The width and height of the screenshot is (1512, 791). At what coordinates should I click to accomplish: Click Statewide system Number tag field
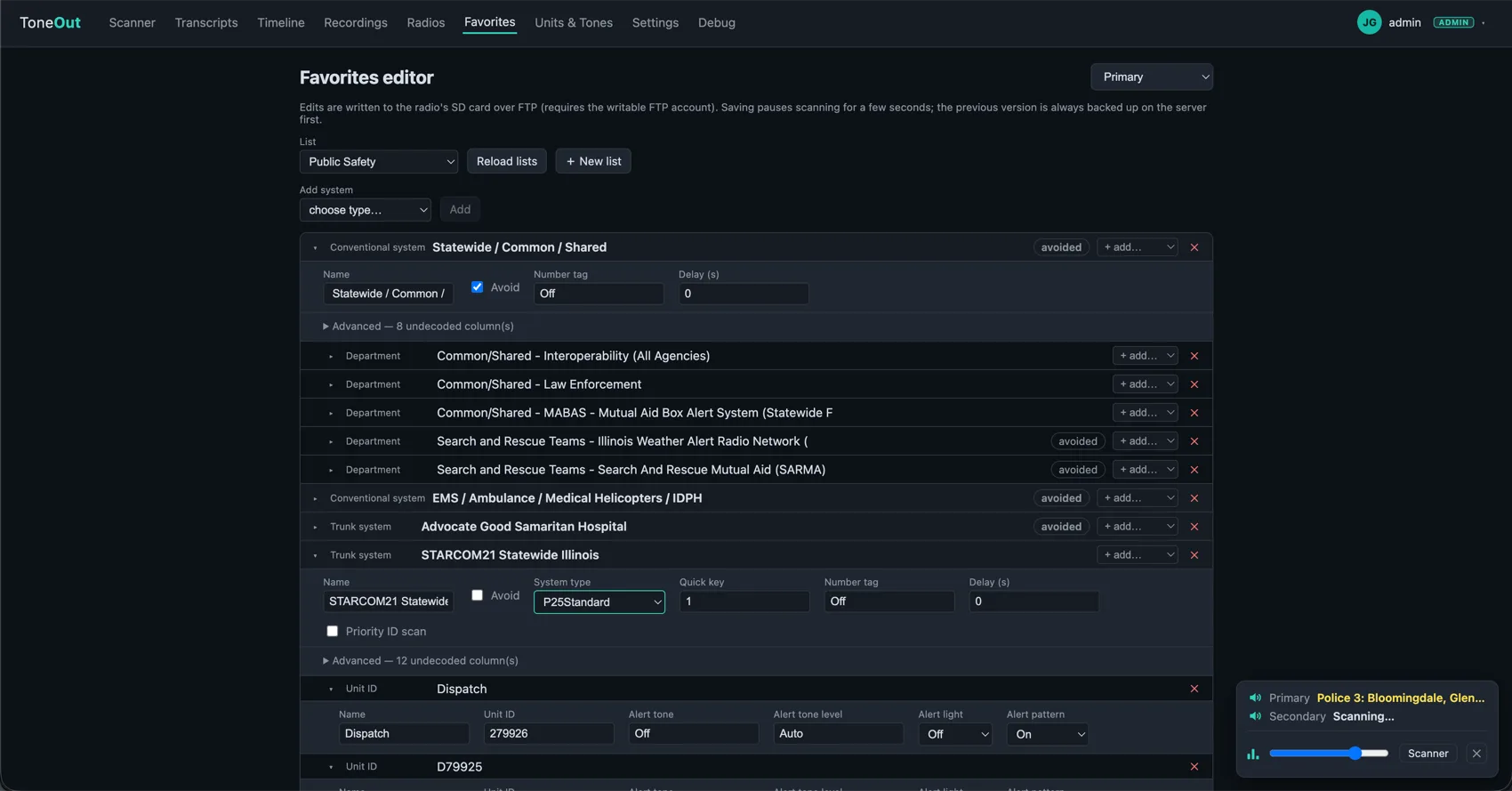[599, 294]
